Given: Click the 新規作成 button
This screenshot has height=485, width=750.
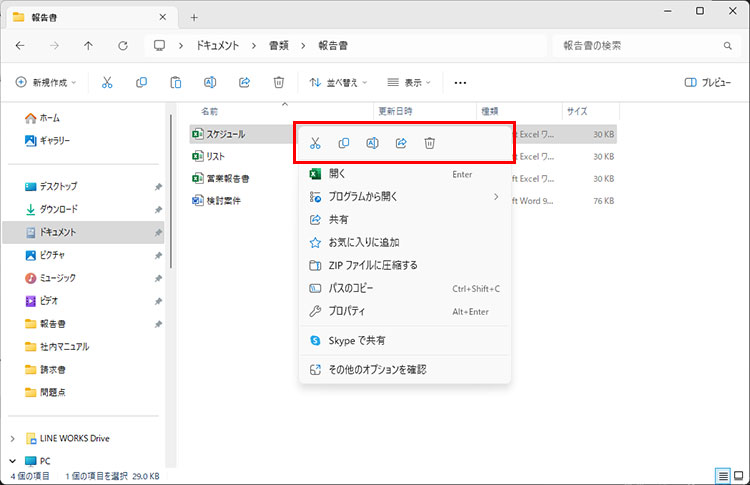Looking at the screenshot, I should point(46,83).
